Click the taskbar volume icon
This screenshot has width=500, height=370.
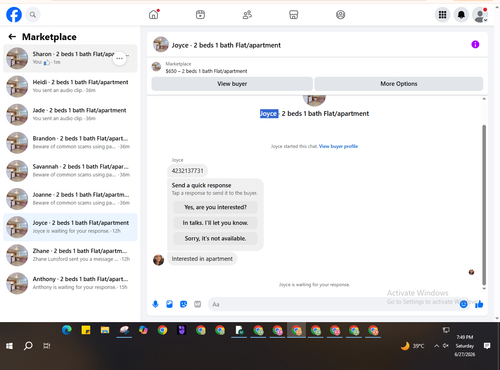tap(446, 346)
